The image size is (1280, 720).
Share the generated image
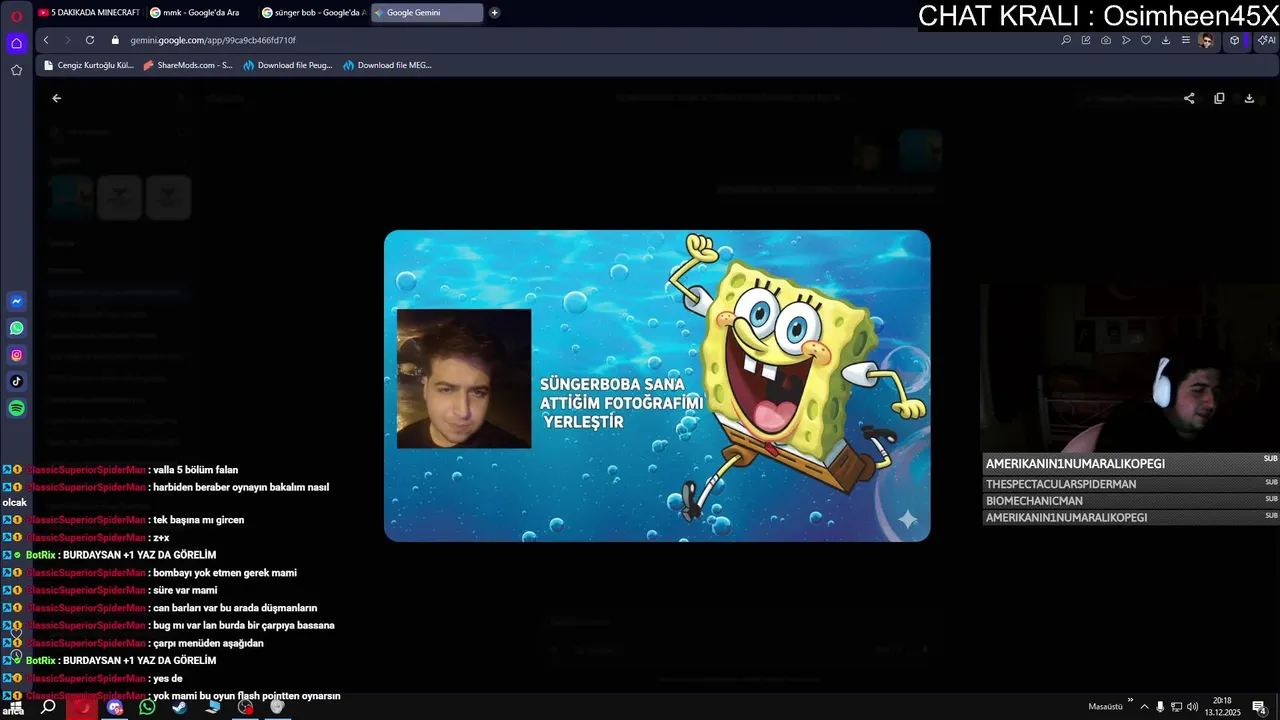(1189, 98)
